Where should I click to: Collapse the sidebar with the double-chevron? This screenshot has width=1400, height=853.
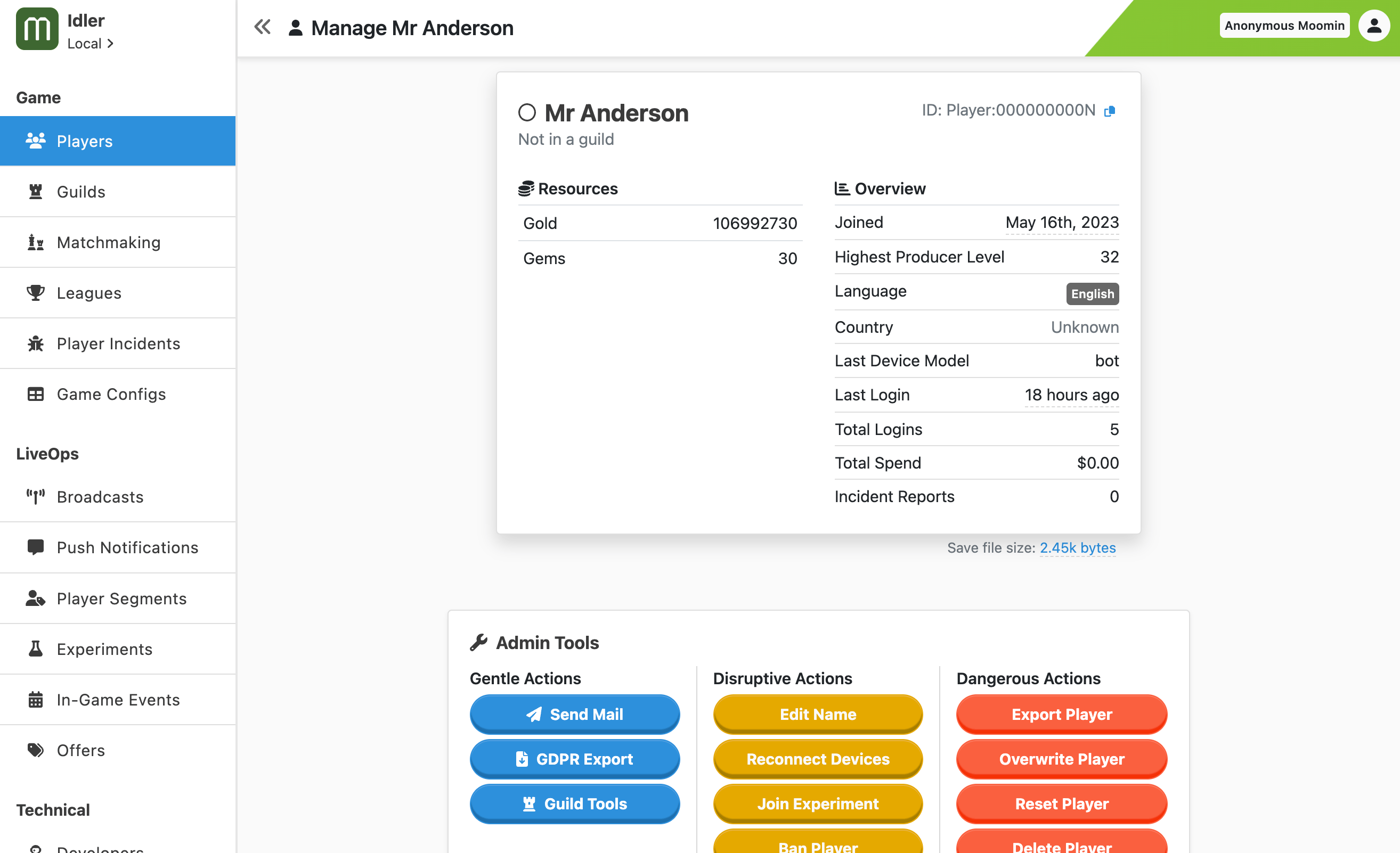(262, 26)
